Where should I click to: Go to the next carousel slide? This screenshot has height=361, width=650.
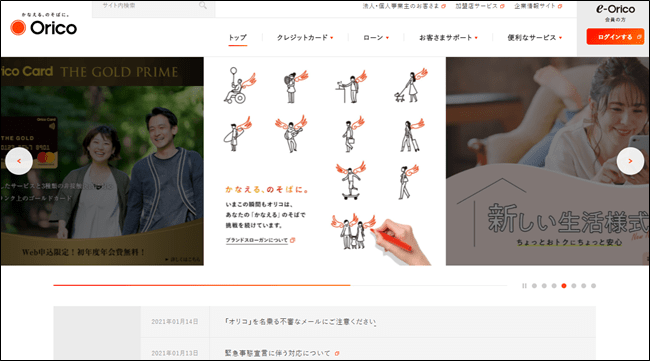point(630,161)
